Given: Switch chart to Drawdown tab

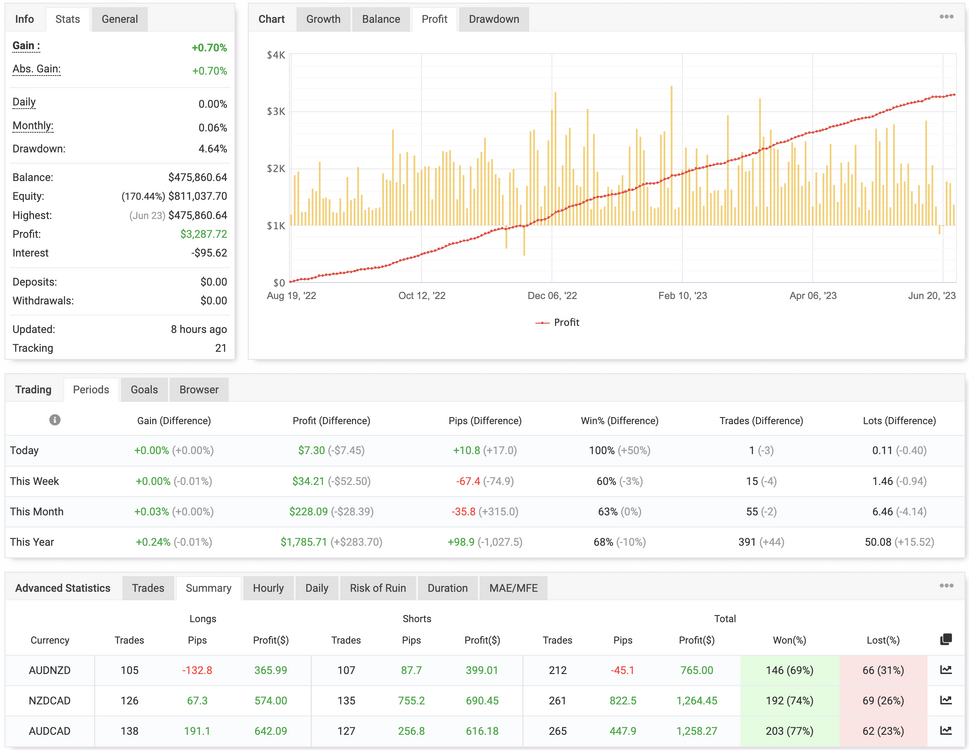Looking at the screenshot, I should 494,19.
